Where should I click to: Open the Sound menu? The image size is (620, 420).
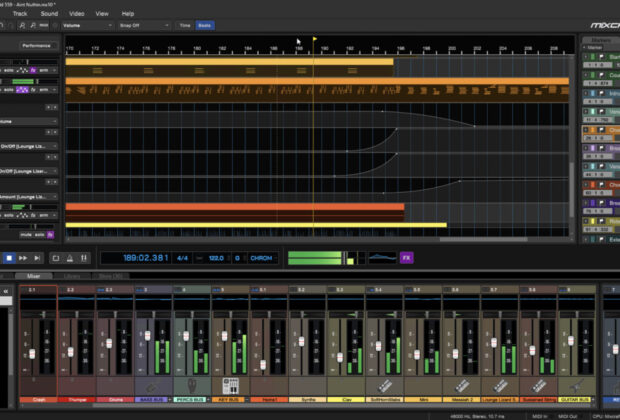tap(49, 13)
